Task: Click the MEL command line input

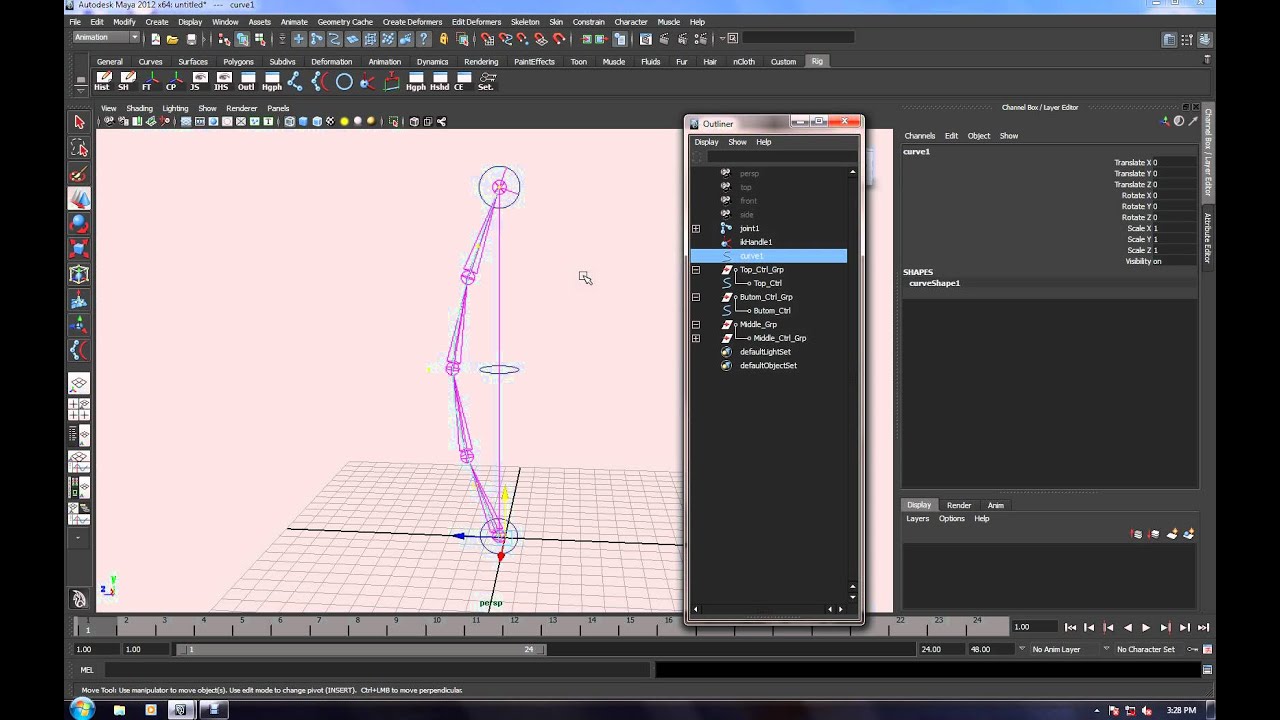Action: tap(377, 670)
